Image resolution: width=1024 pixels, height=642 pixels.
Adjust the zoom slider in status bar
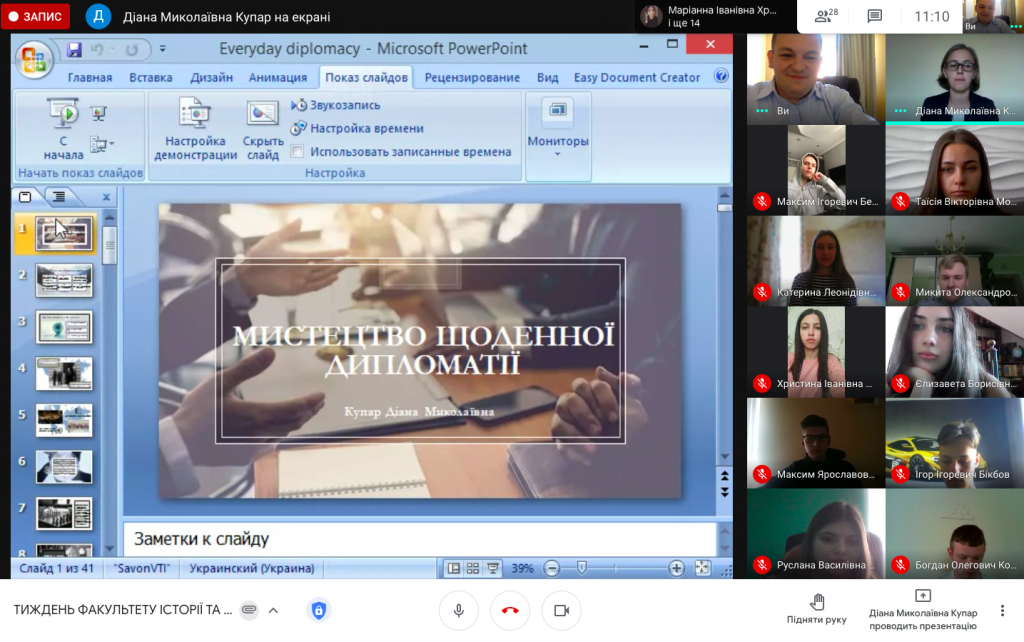(x=581, y=568)
